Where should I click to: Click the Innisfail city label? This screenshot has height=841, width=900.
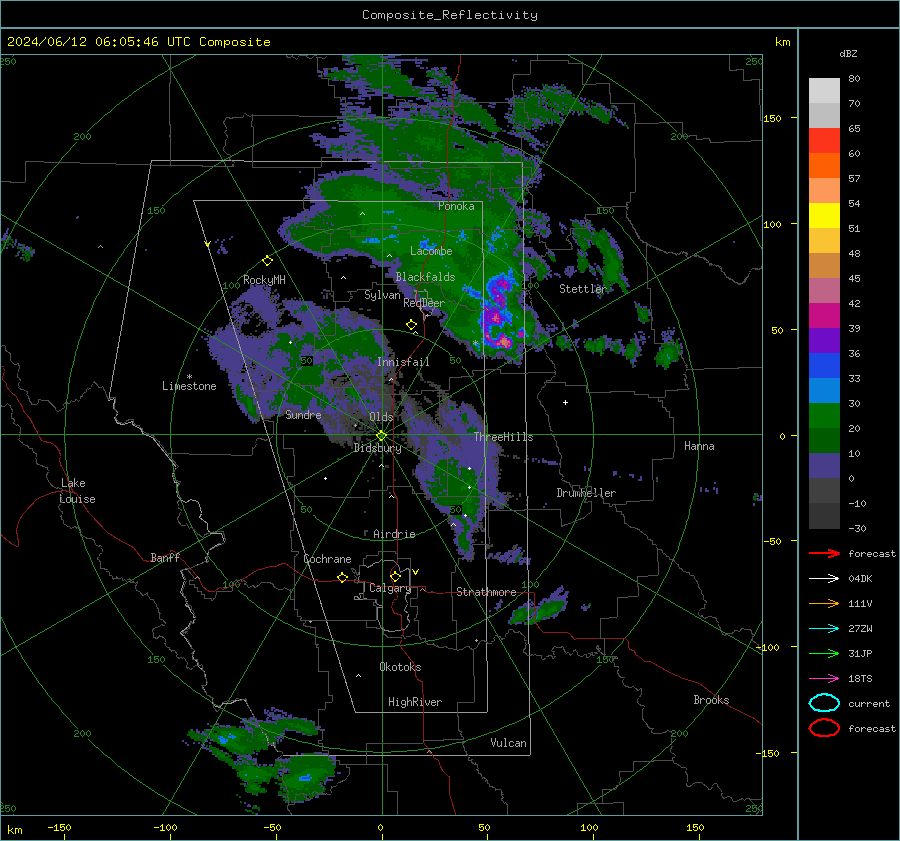point(403,362)
